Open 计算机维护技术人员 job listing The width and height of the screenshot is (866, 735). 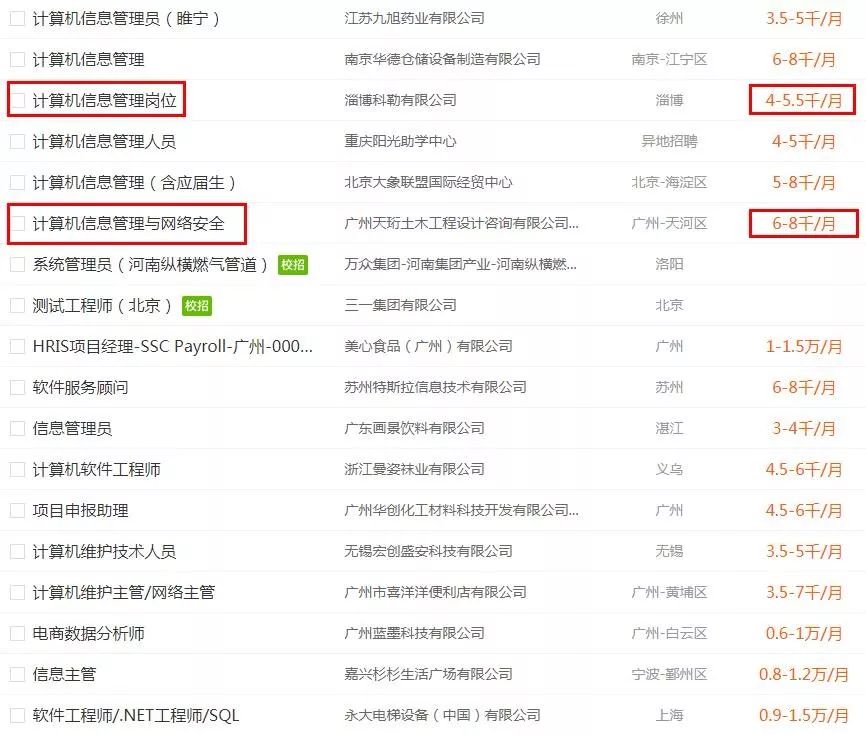[104, 551]
